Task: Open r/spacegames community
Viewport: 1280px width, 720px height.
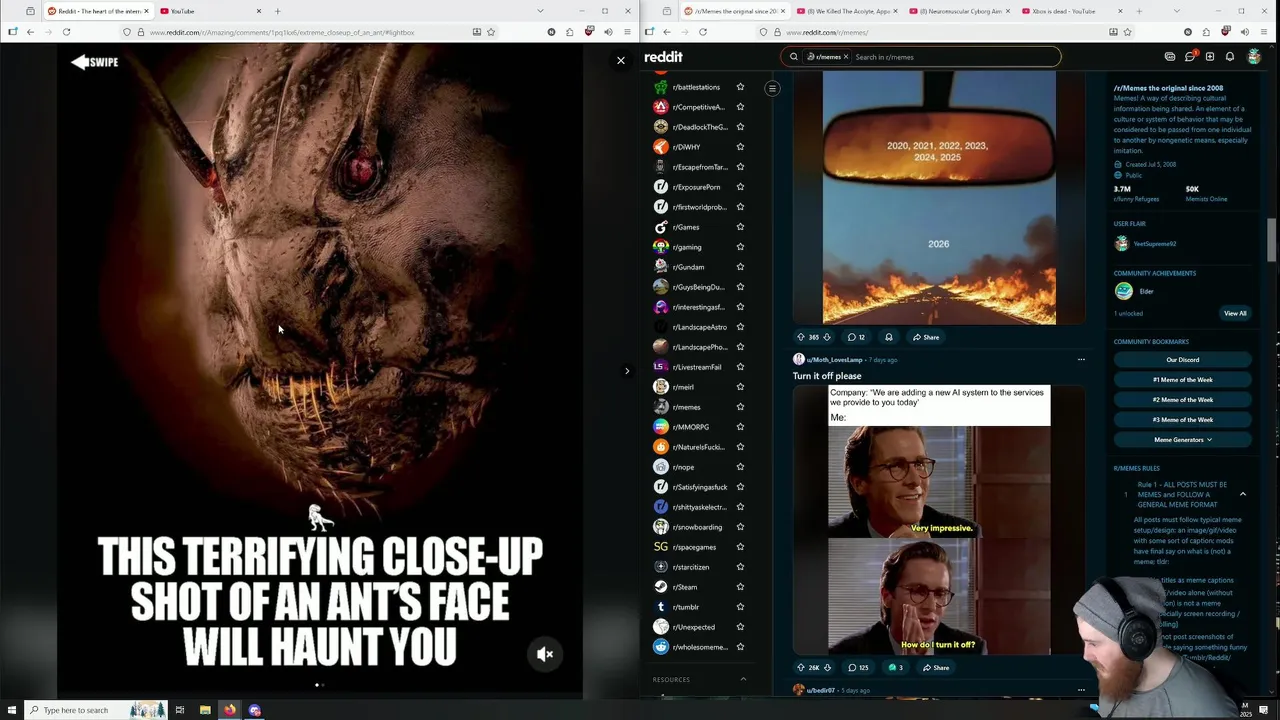Action: pos(693,547)
